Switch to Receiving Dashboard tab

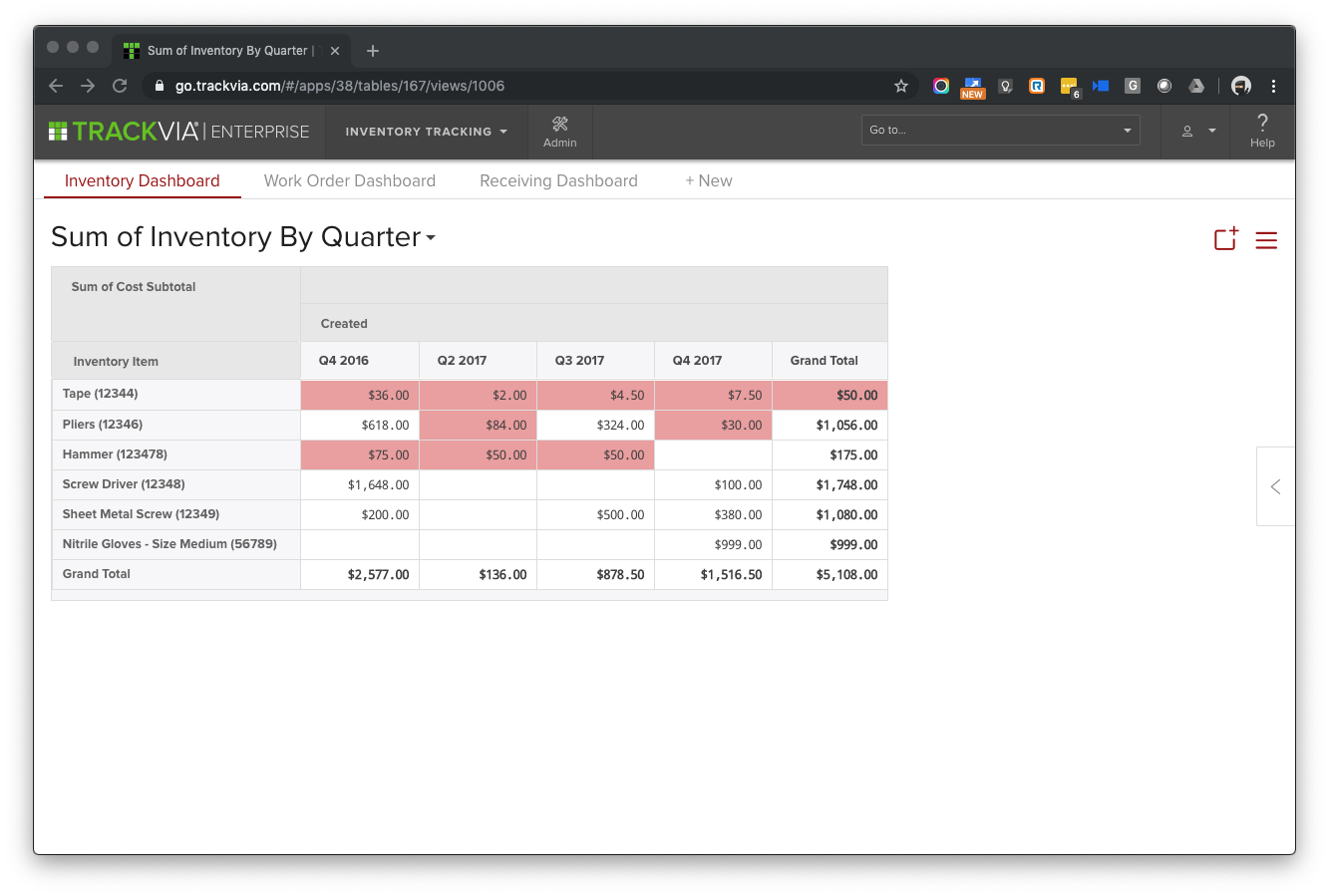point(558,180)
